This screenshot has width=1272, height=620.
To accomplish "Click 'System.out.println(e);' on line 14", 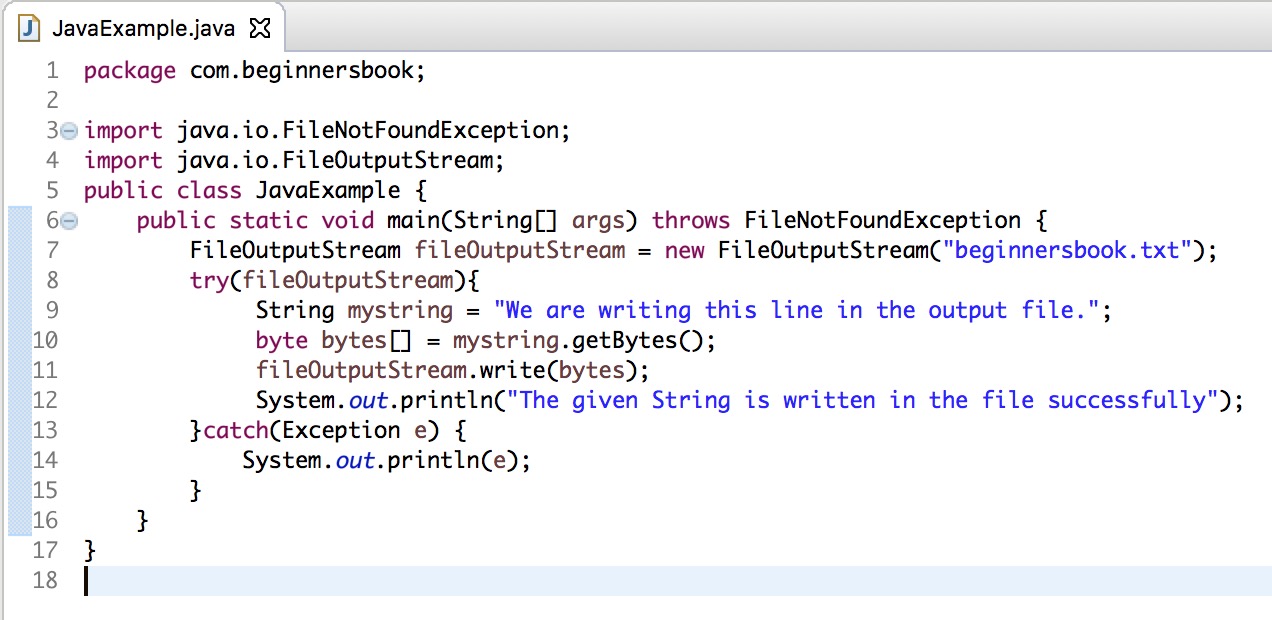I will pyautogui.click(x=387, y=461).
